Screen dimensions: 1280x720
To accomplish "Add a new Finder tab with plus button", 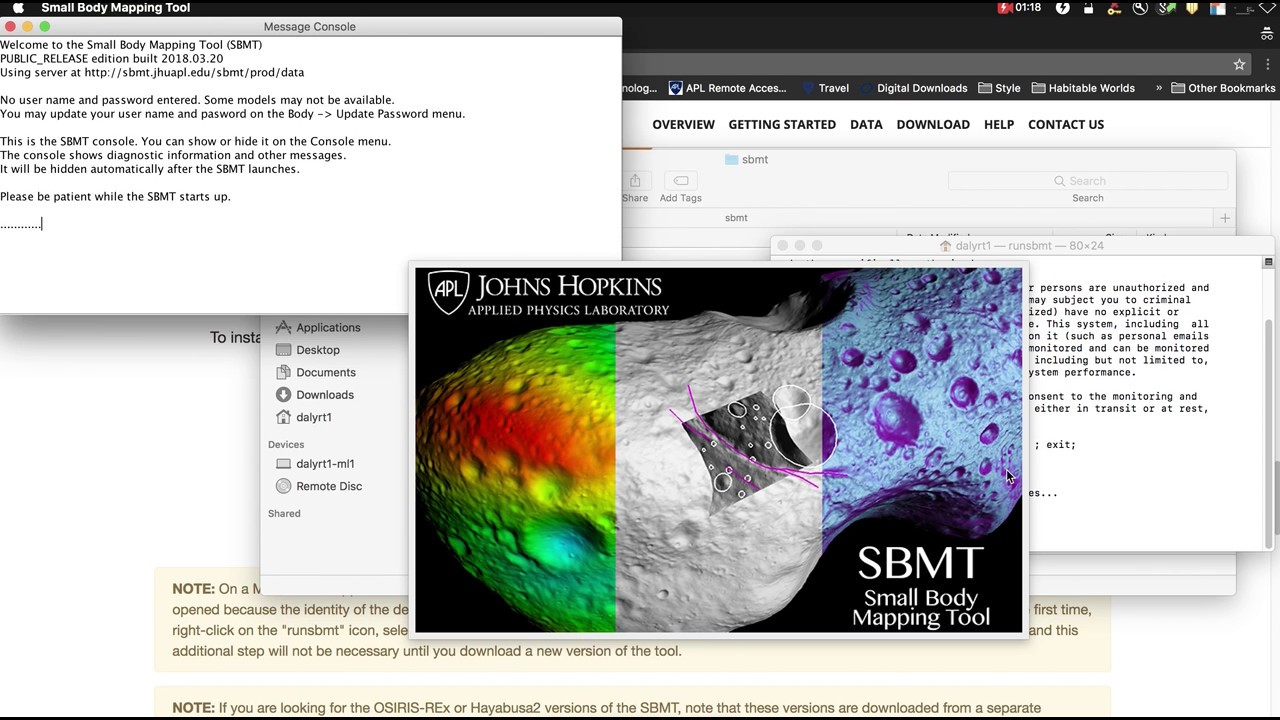I will pos(1224,218).
